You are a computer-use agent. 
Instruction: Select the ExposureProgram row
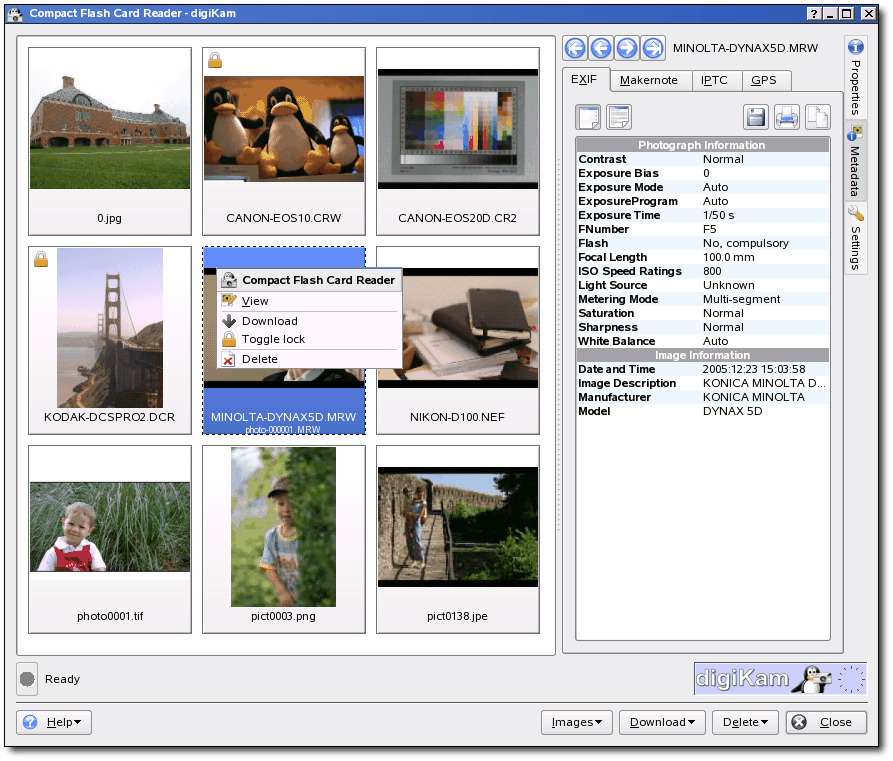(702, 201)
